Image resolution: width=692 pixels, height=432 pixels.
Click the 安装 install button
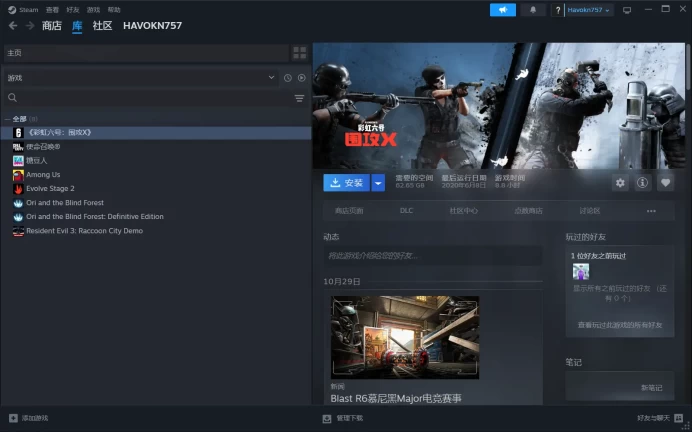pyautogui.click(x=346, y=183)
